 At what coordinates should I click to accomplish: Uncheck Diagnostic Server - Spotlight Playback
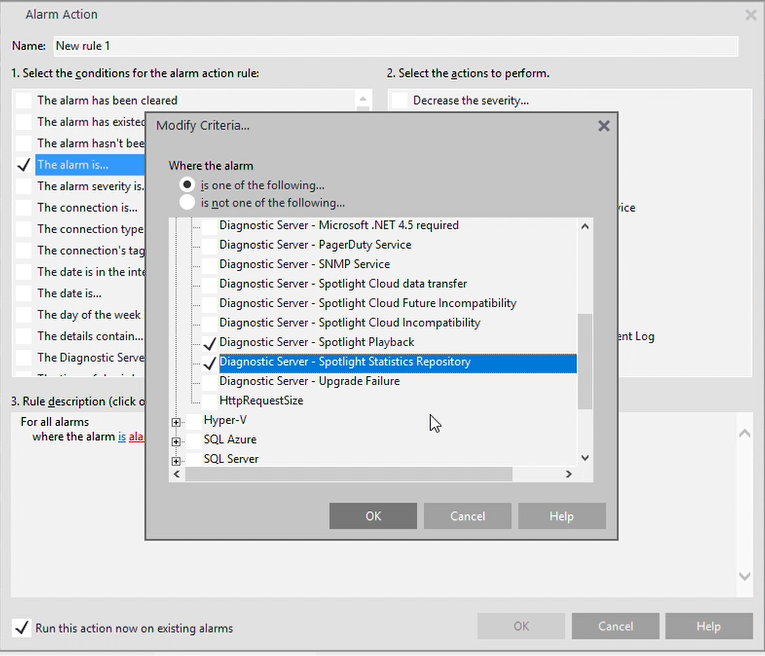point(210,343)
